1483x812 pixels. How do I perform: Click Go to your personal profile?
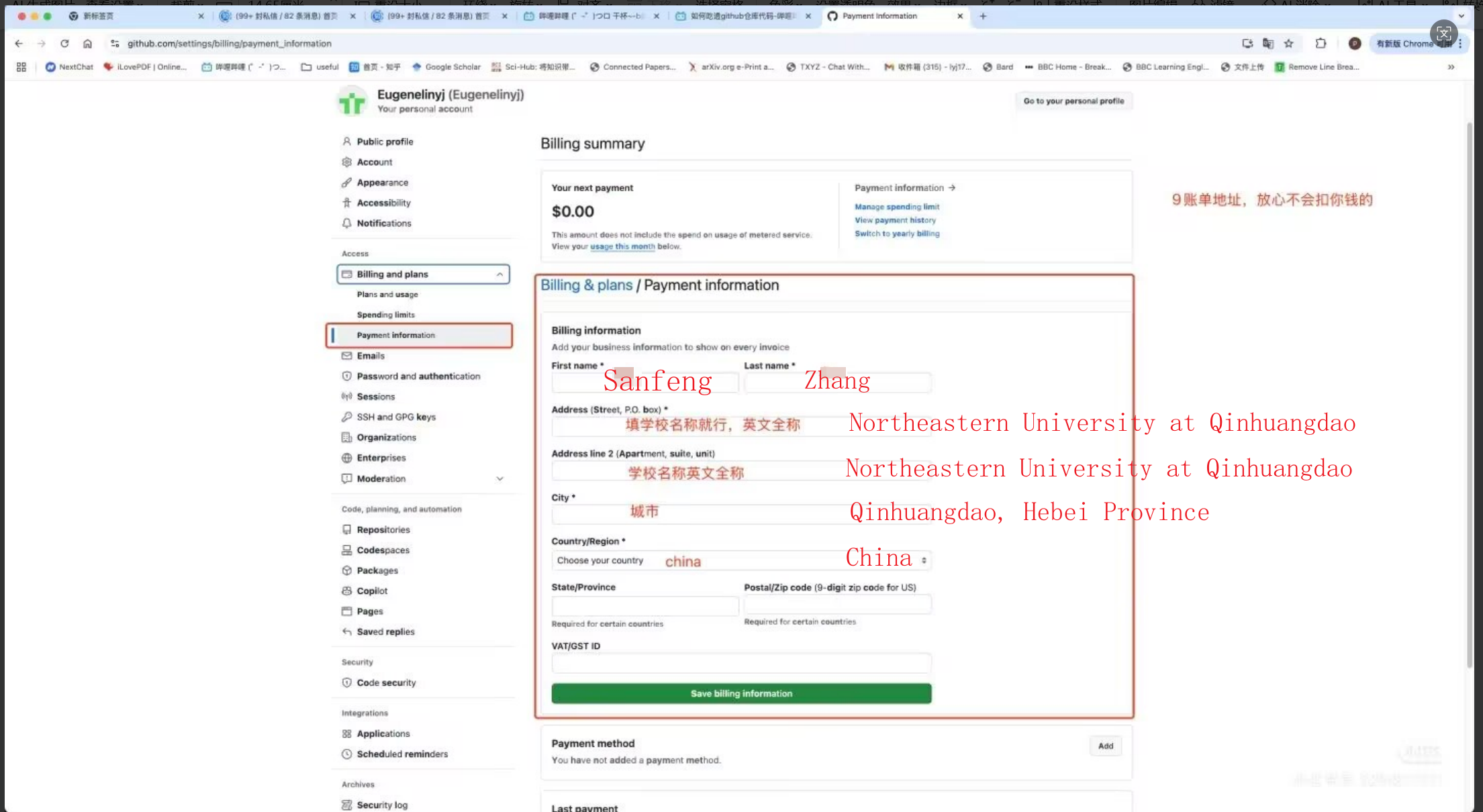[1073, 101]
